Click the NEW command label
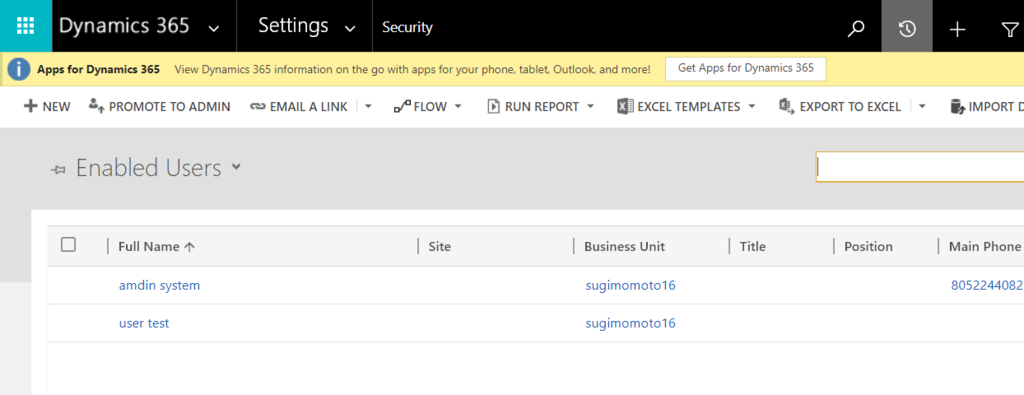Image resolution: width=1024 pixels, height=395 pixels. click(x=56, y=106)
